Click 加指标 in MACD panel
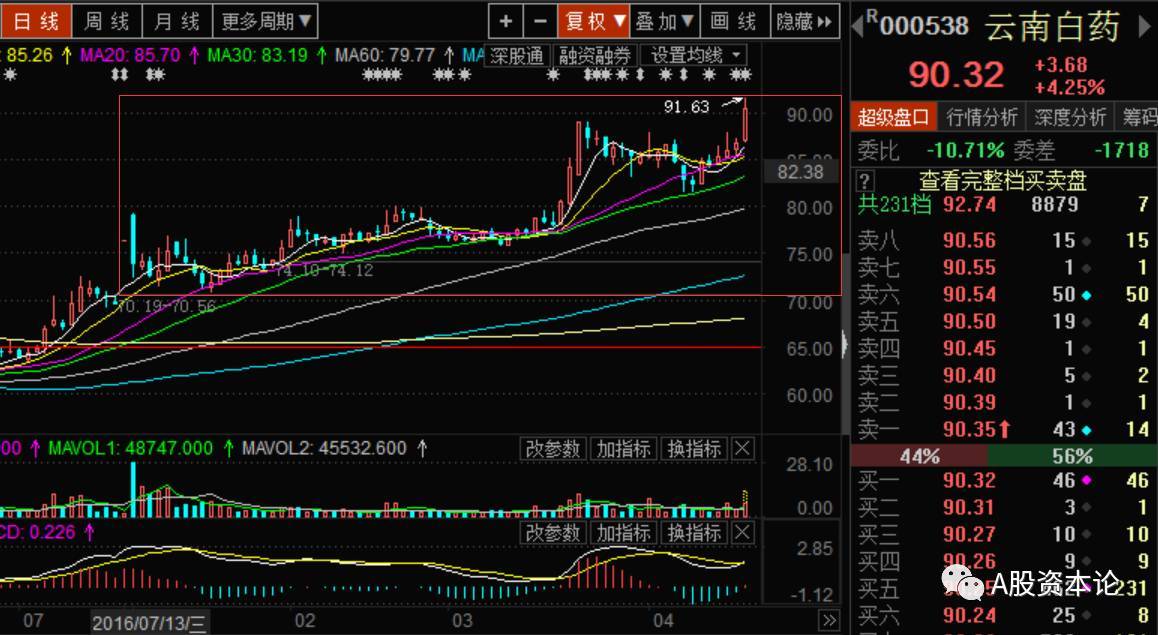Screen dimensions: 1158x635 [x=623, y=532]
